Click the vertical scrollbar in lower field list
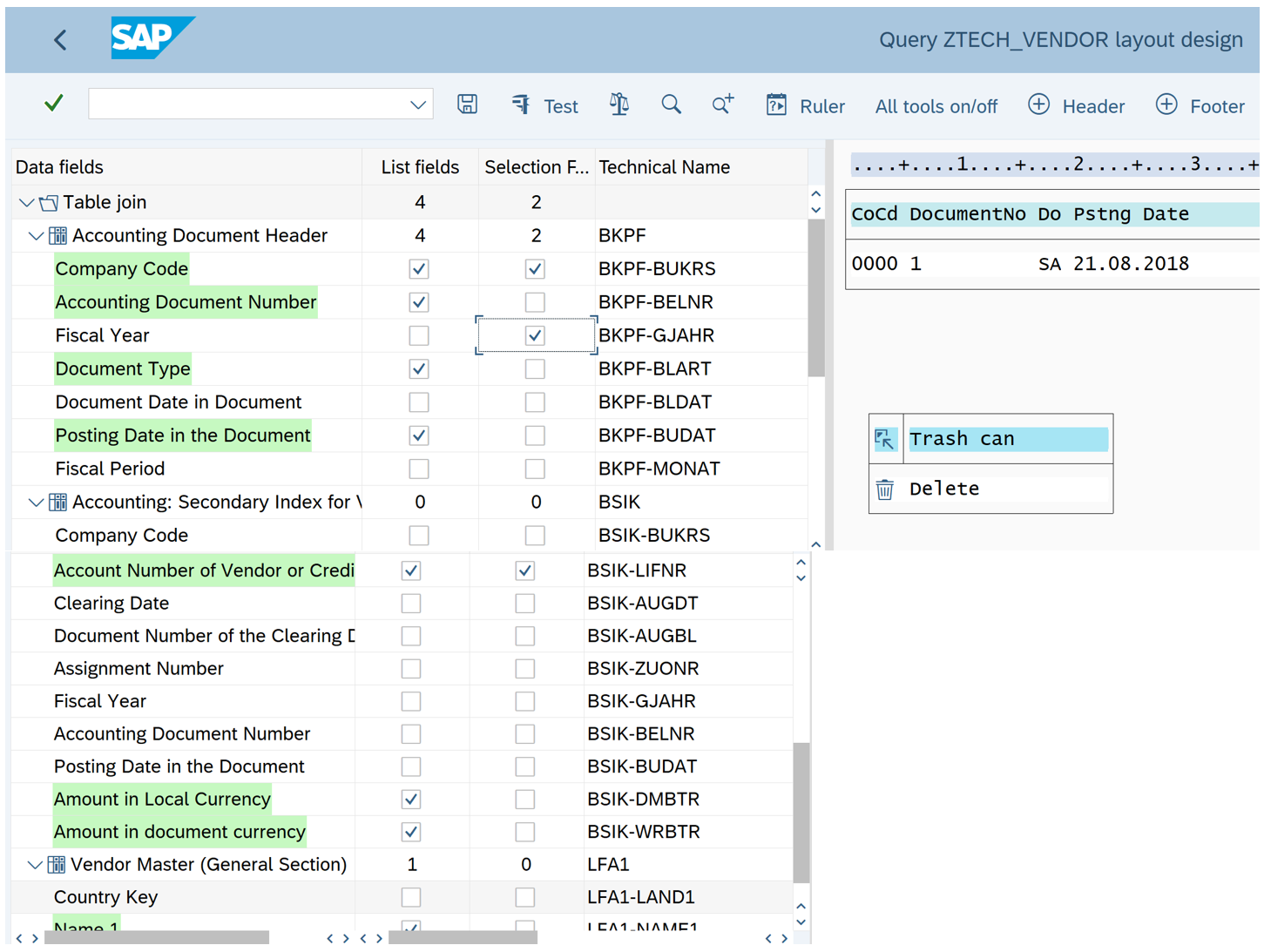 pyautogui.click(x=801, y=810)
